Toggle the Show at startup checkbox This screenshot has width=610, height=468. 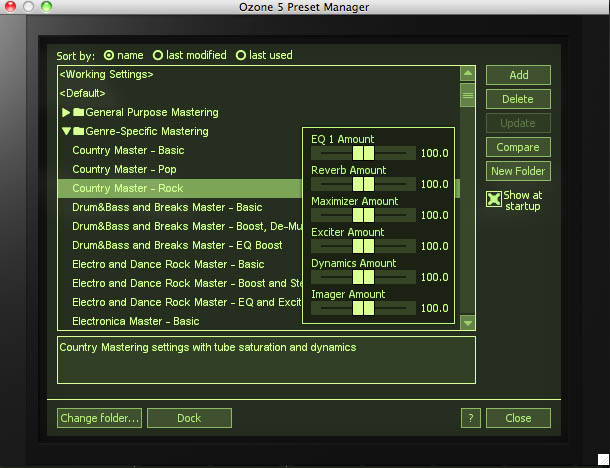tap(493, 199)
